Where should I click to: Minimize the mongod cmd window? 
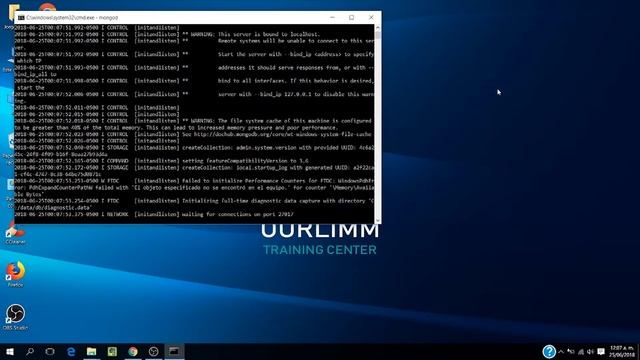[332, 18]
